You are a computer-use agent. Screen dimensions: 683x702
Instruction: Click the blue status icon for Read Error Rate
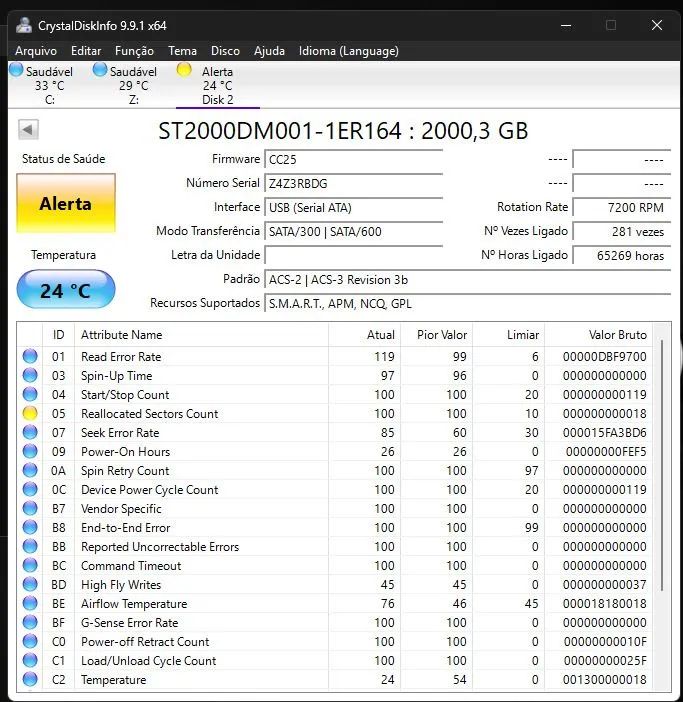pyautogui.click(x=30, y=356)
